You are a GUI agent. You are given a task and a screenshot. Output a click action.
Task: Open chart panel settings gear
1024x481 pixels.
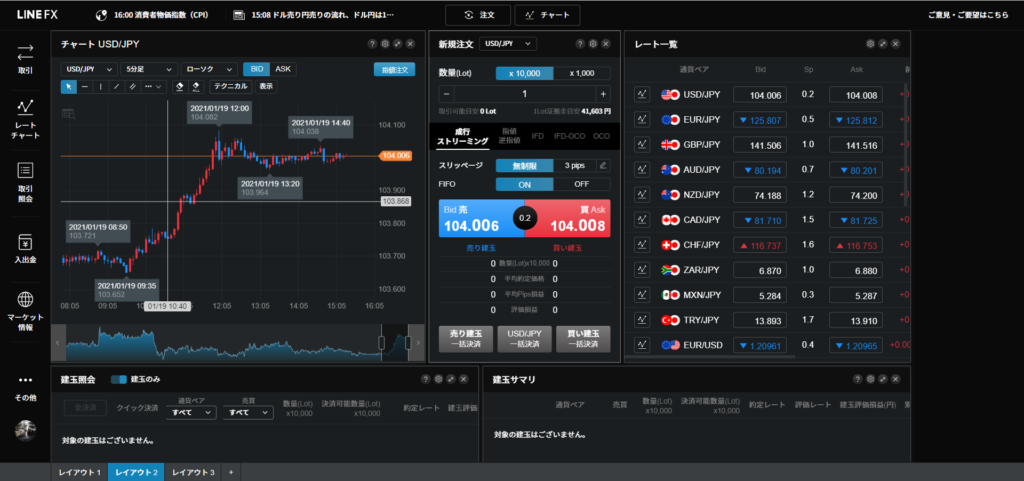pos(385,44)
